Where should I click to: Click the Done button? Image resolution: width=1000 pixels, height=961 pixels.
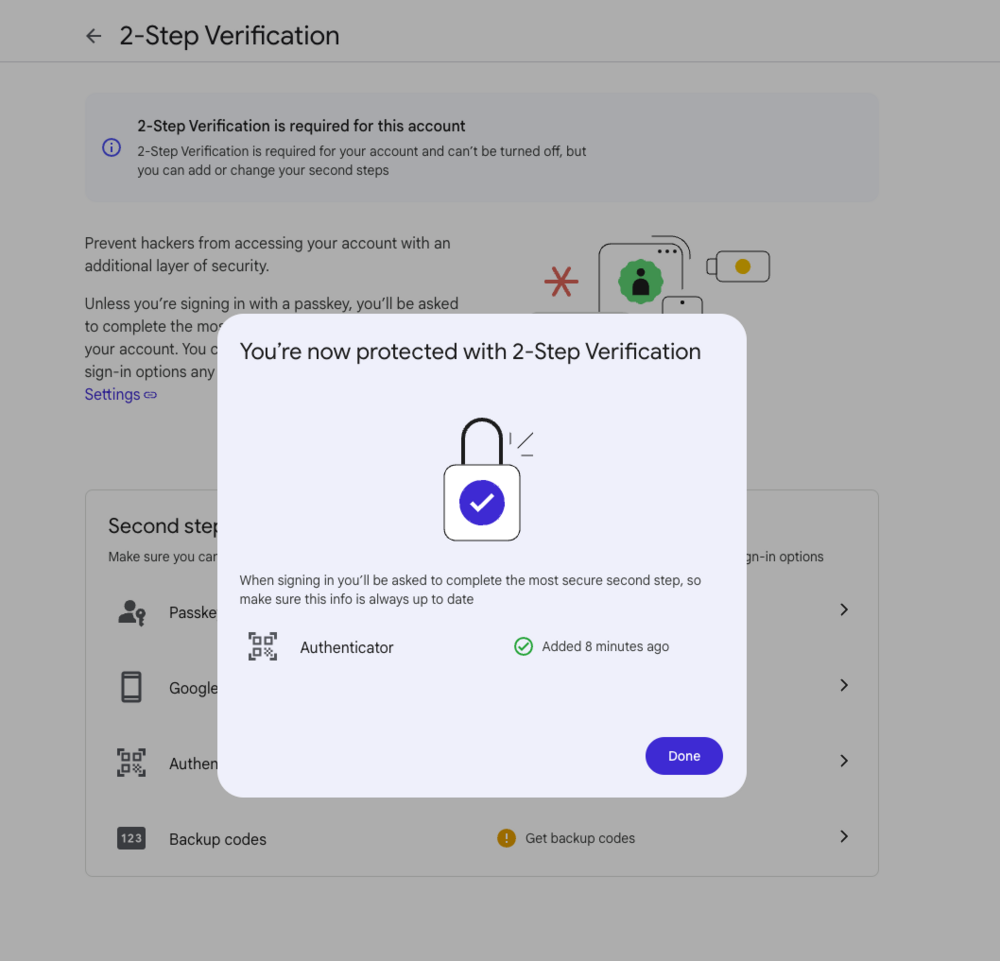click(x=684, y=756)
